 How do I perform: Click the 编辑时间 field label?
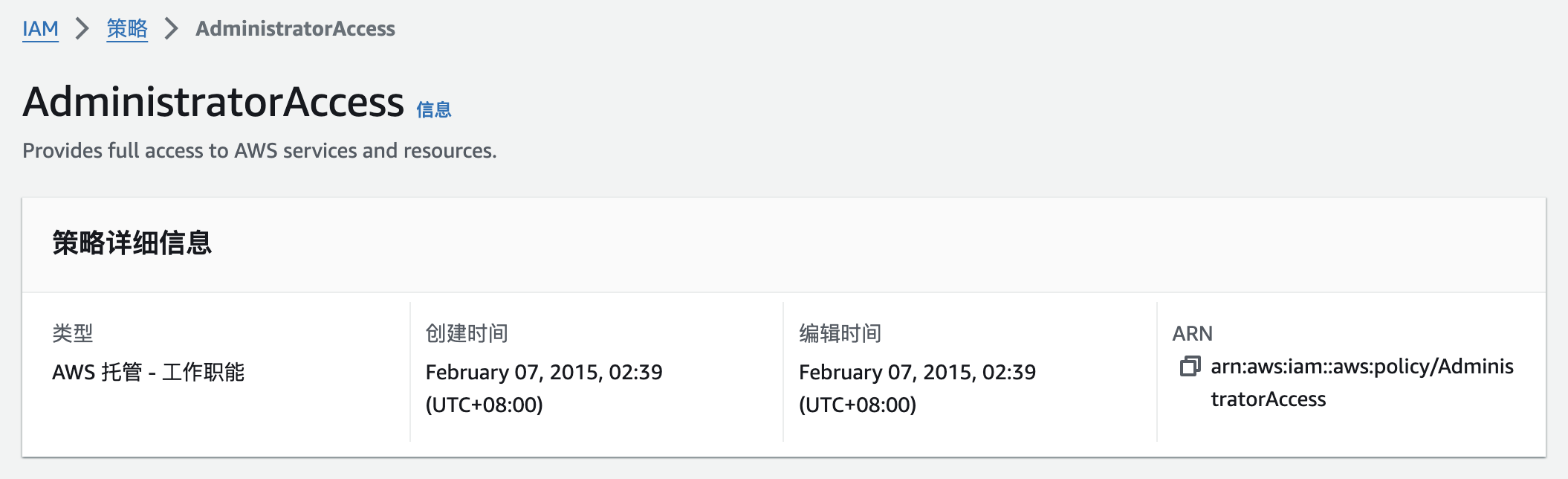coord(840,333)
